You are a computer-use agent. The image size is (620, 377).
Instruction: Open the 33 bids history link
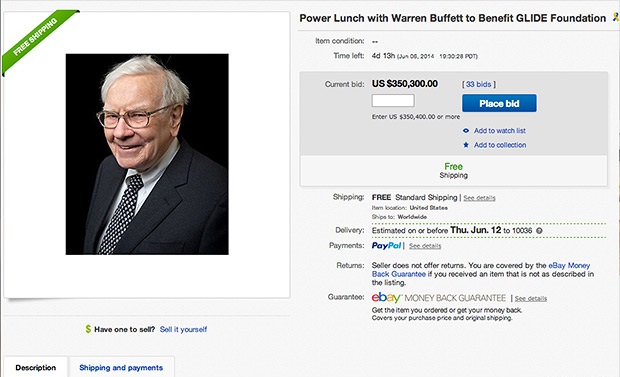coord(478,84)
